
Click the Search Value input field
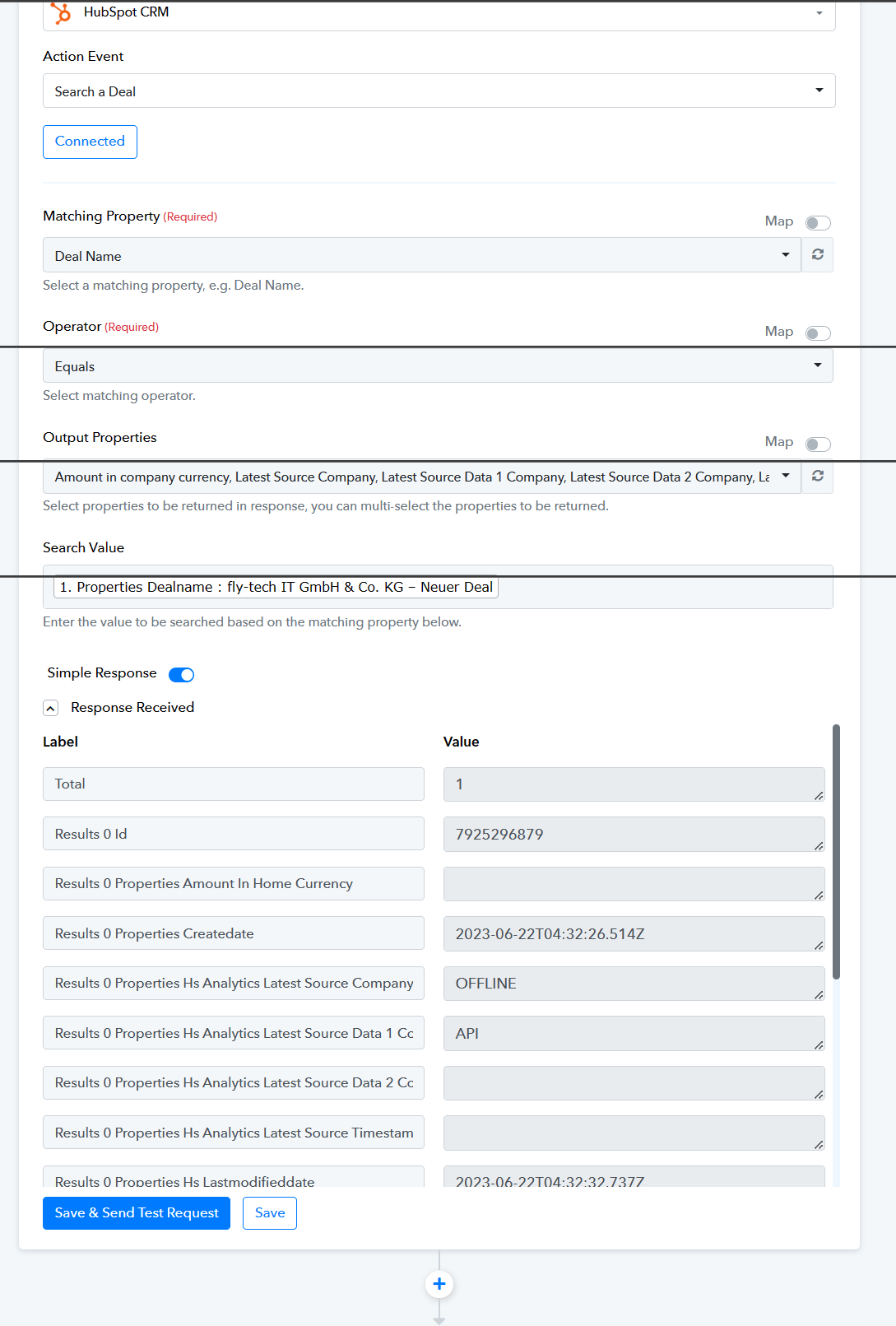[438, 587]
